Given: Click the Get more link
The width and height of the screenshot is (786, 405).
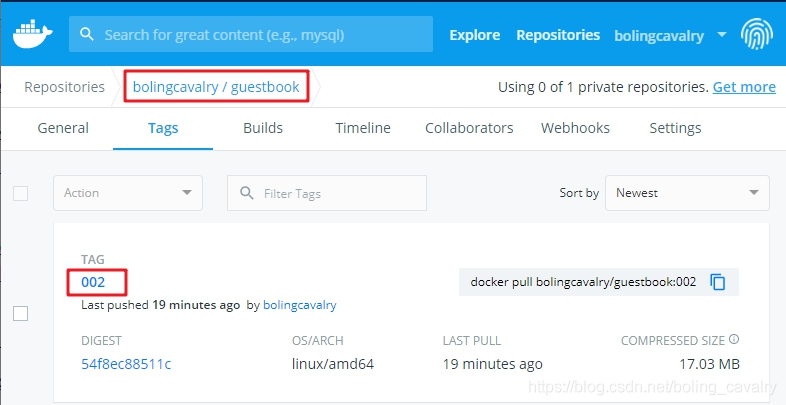Looking at the screenshot, I should coord(744,87).
